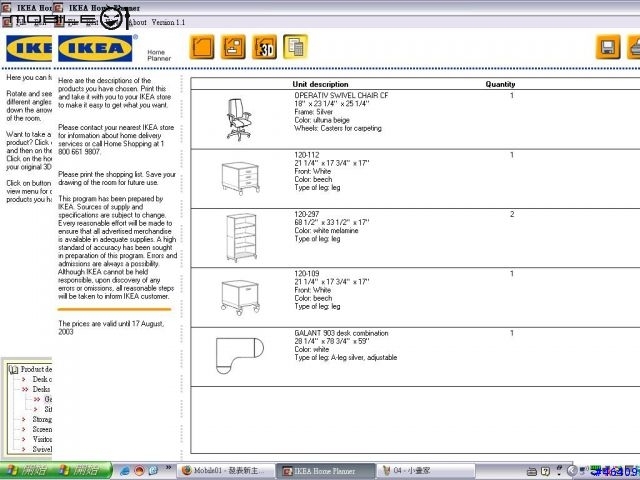Click the Unit description column header

point(320,84)
